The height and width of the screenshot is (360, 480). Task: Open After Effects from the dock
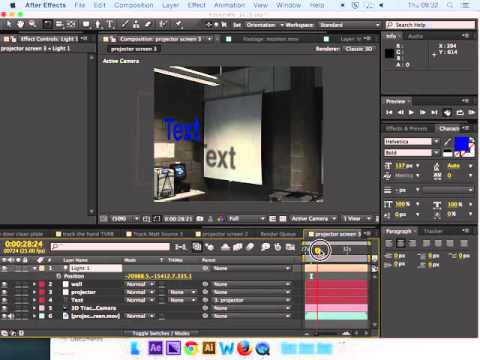click(x=155, y=348)
